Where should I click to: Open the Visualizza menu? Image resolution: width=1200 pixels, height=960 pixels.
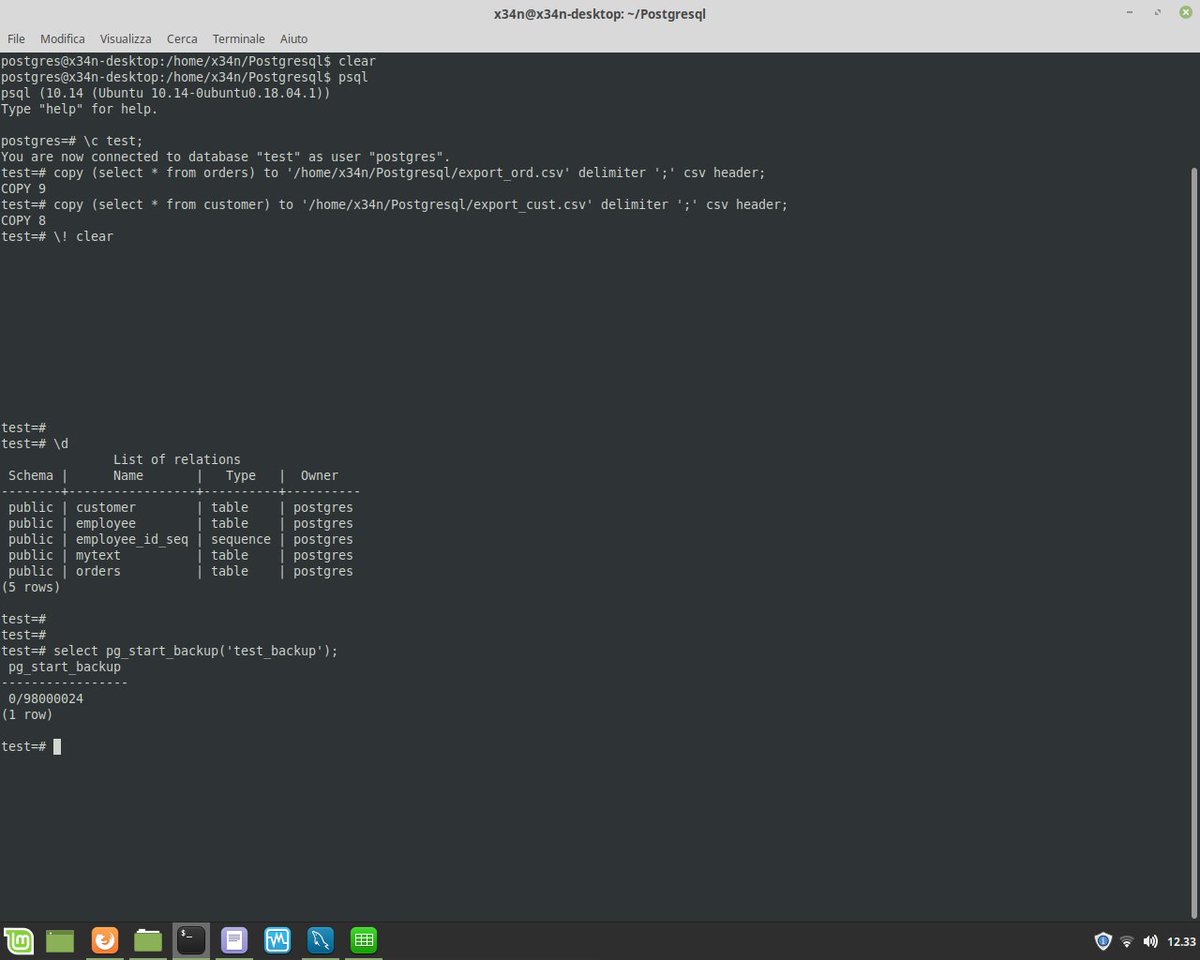point(126,38)
